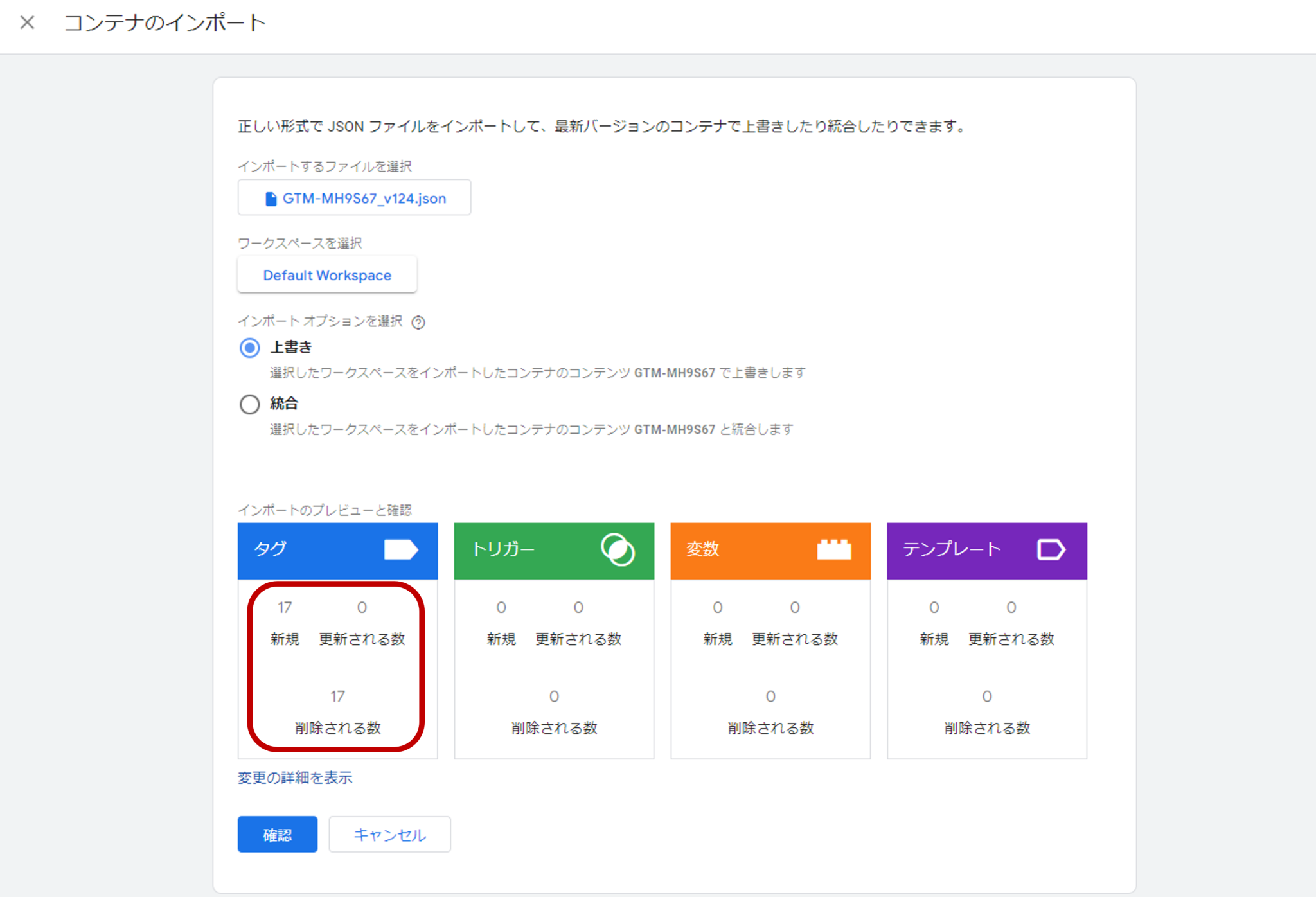This screenshot has height=897, width=1316.
Task: Open the インポート オプション help icon
Action: tap(418, 323)
